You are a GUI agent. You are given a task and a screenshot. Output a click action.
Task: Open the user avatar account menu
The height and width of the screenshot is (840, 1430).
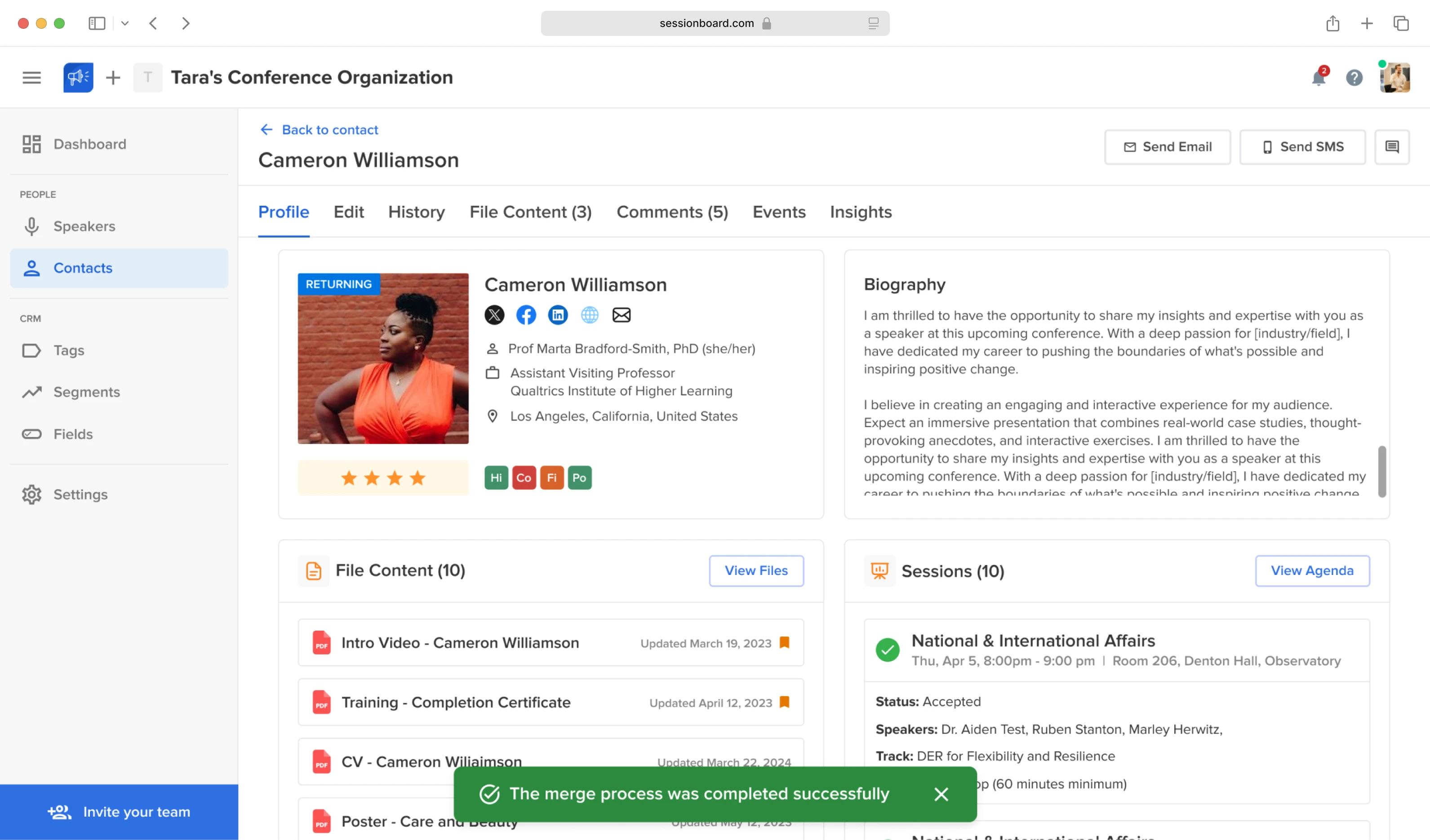pyautogui.click(x=1395, y=78)
